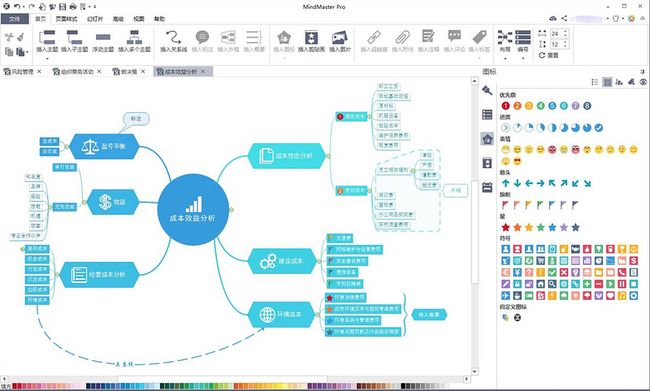
Task: Open the side panel outline list icon
Action: [488, 114]
